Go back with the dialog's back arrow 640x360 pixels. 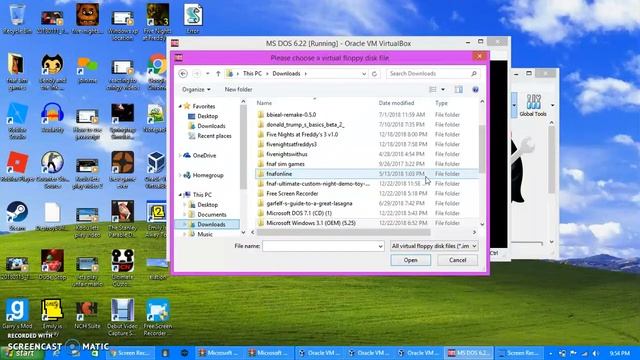click(183, 73)
